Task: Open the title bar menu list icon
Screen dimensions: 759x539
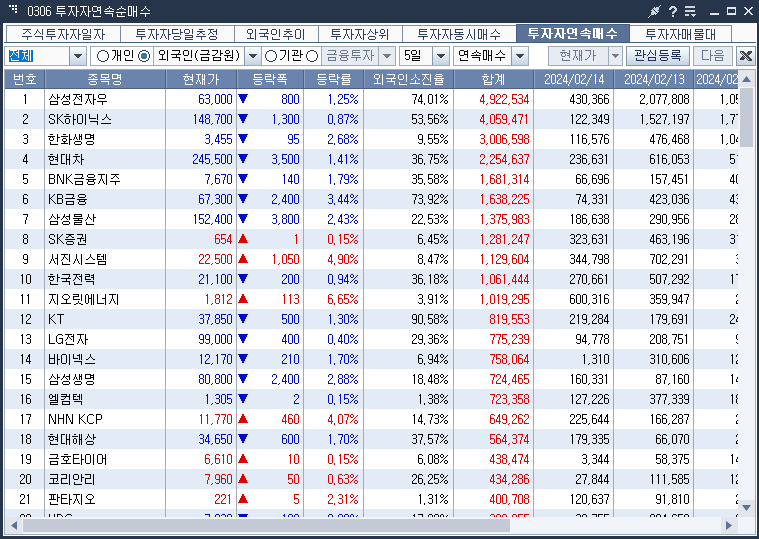Action: (690, 11)
